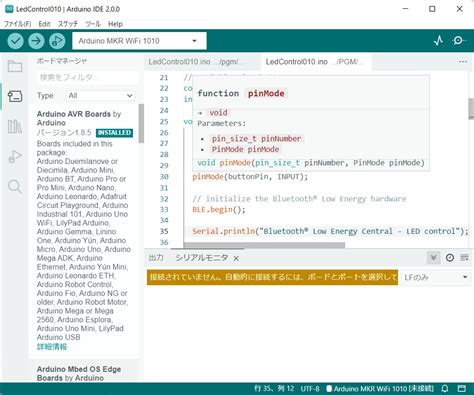Toggle autoscroll in serial monitor

(433, 258)
